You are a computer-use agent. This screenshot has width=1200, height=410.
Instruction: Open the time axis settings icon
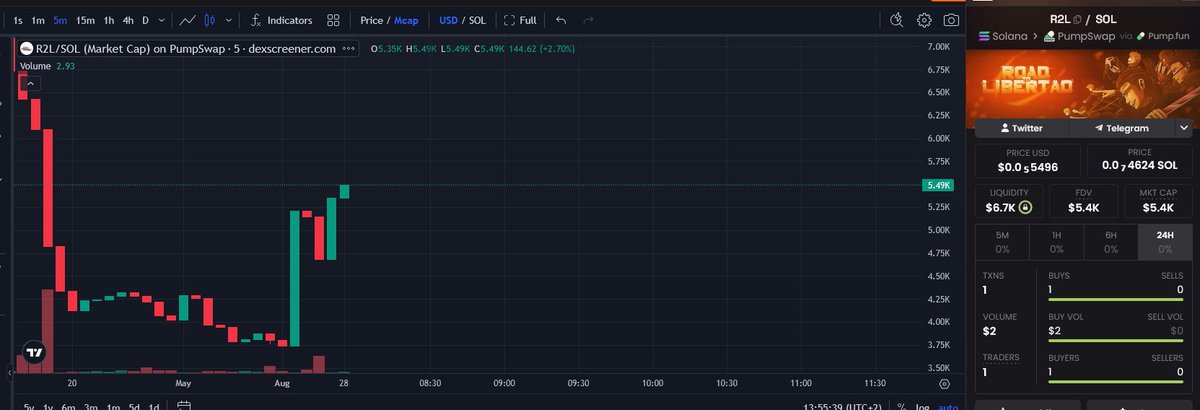(x=945, y=383)
